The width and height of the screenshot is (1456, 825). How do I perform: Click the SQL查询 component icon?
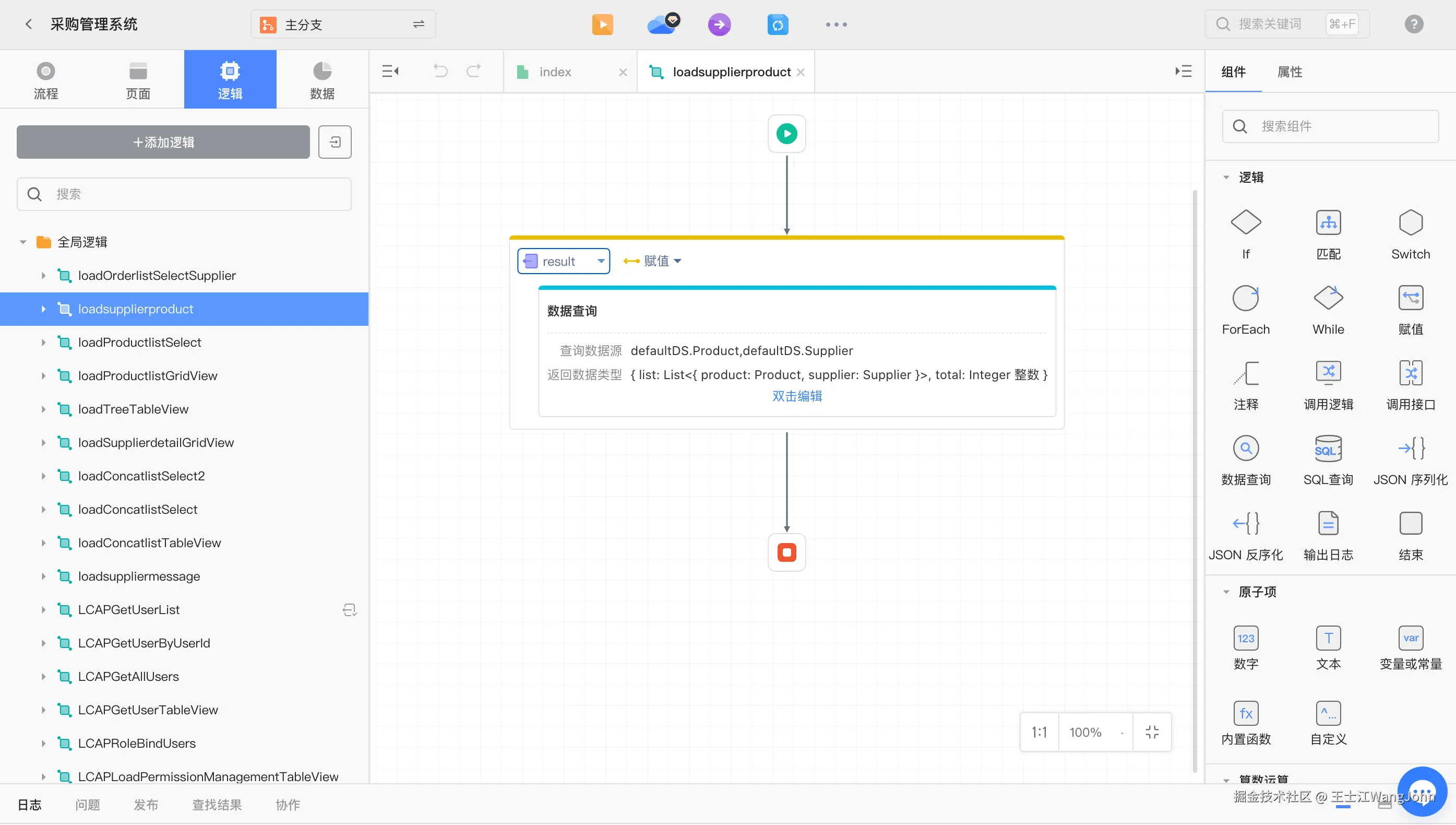click(x=1328, y=449)
